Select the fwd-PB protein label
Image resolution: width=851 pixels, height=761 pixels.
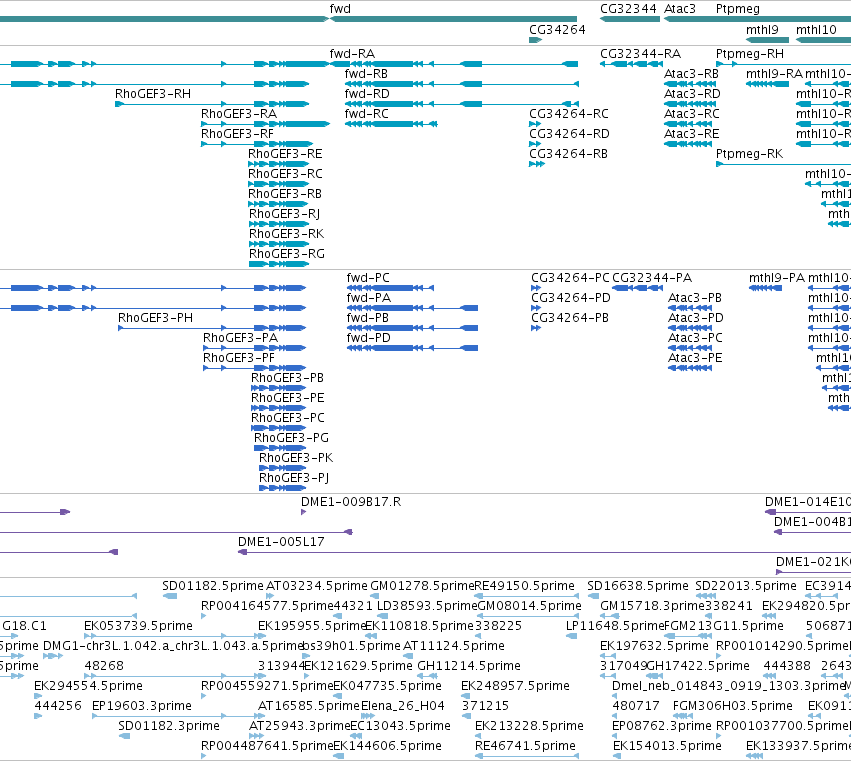click(367, 318)
